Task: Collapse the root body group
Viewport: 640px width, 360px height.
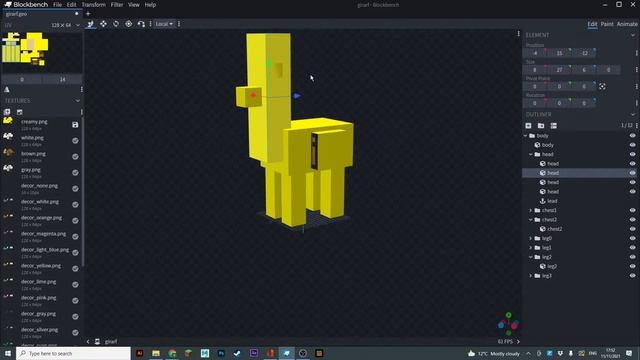Action: (526, 136)
